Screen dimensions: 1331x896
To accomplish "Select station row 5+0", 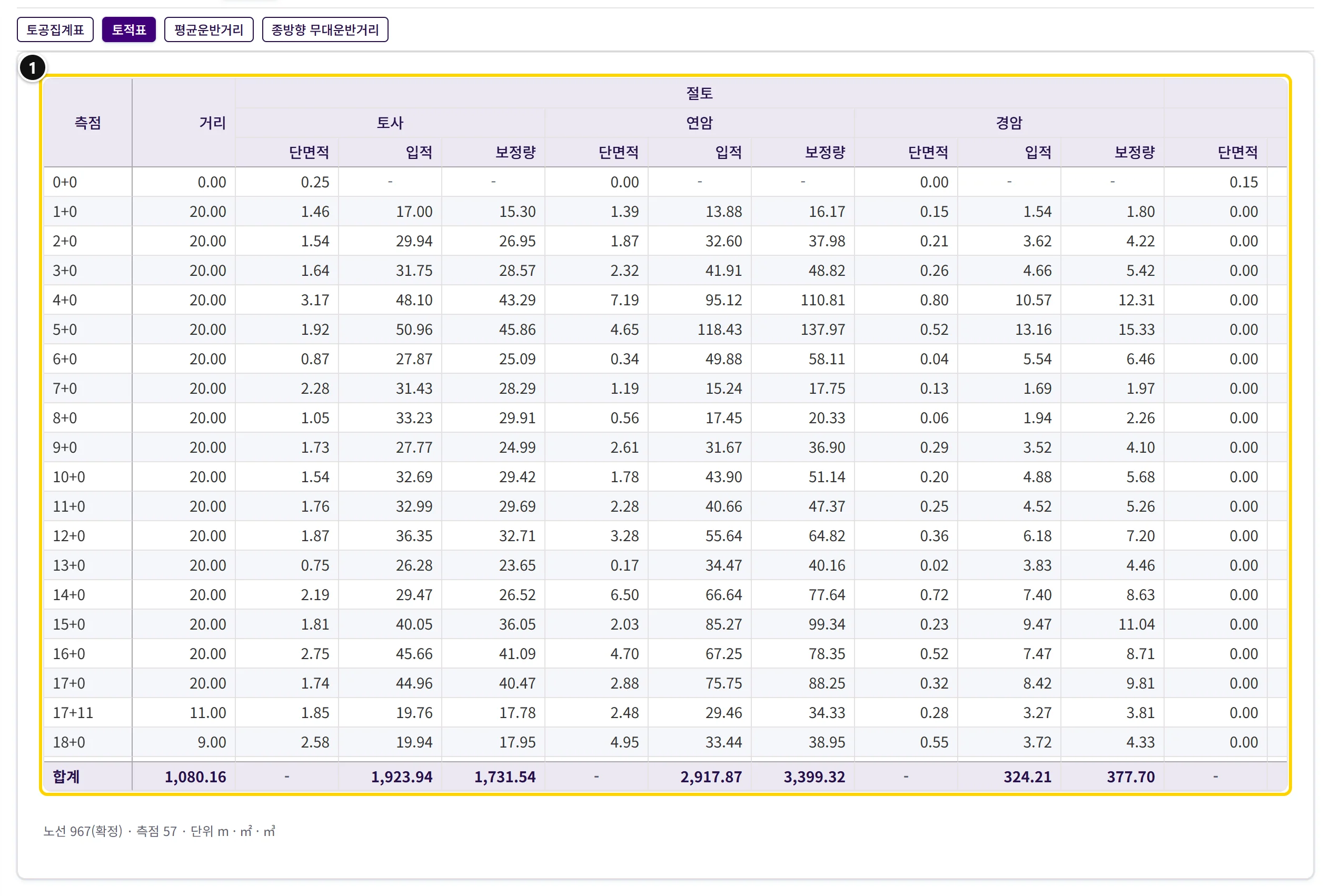I will coord(665,330).
